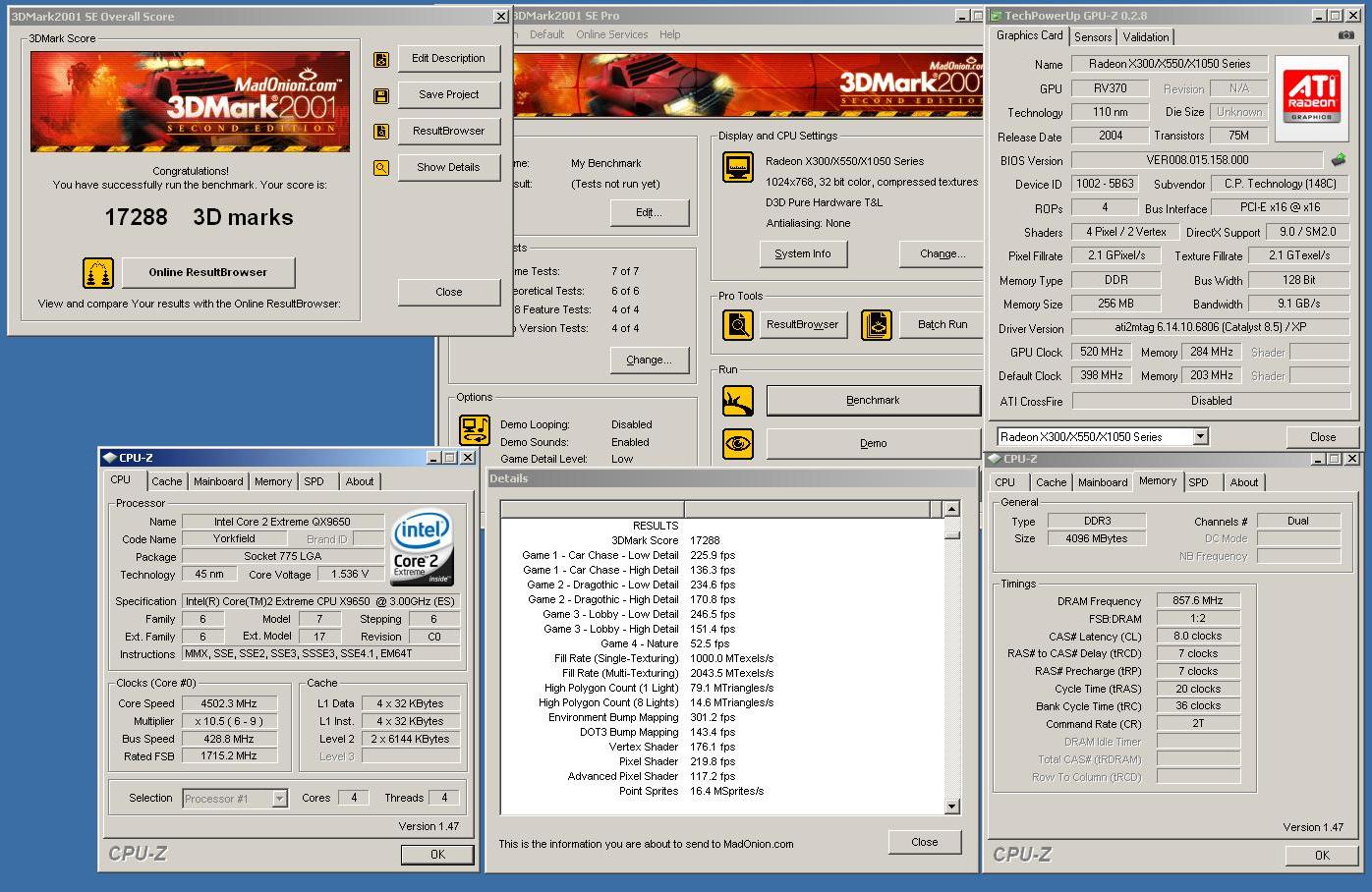Click the Show Details magnifier icon
The width and height of the screenshot is (1372, 892).
point(381,168)
